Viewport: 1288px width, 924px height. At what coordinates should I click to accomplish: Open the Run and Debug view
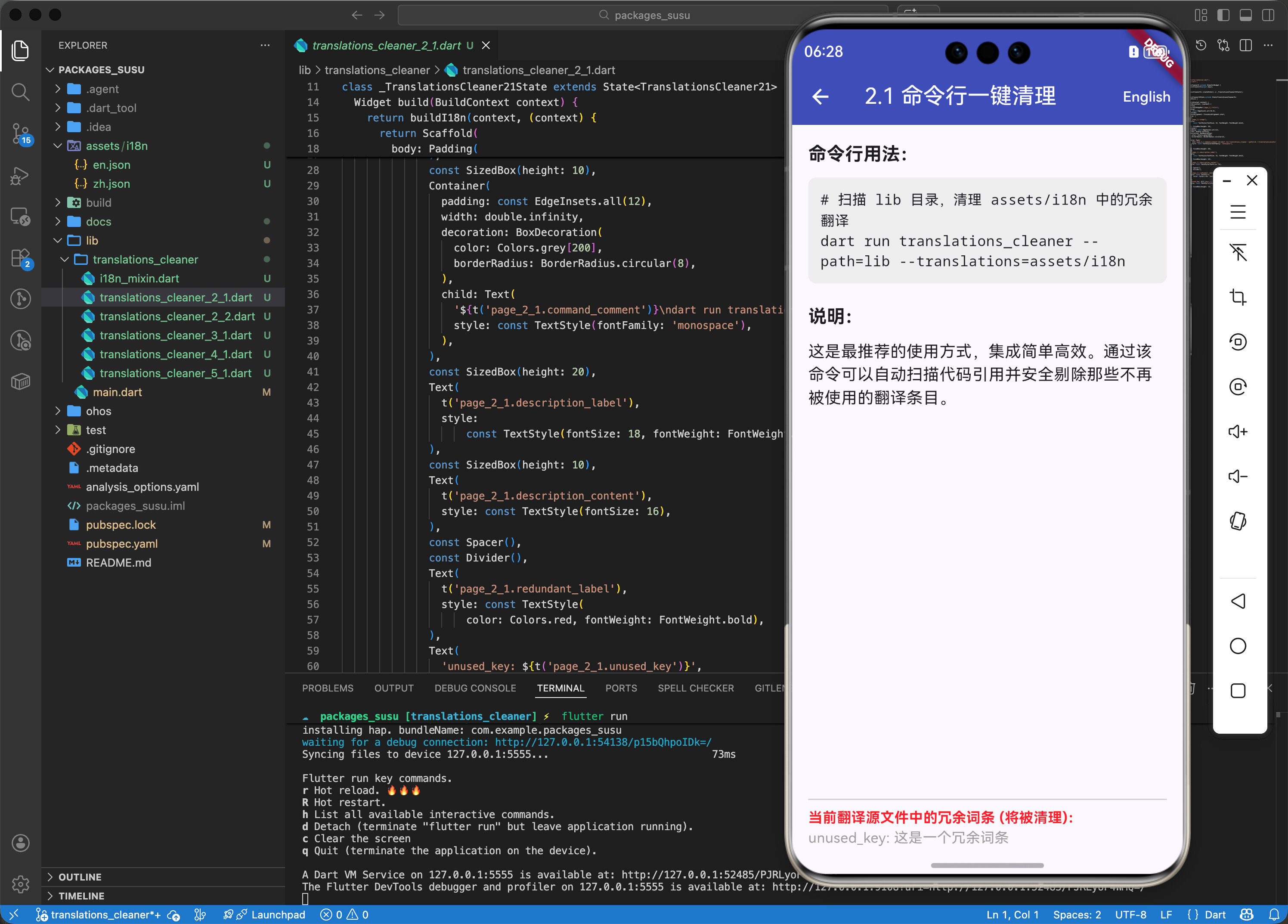[20, 176]
